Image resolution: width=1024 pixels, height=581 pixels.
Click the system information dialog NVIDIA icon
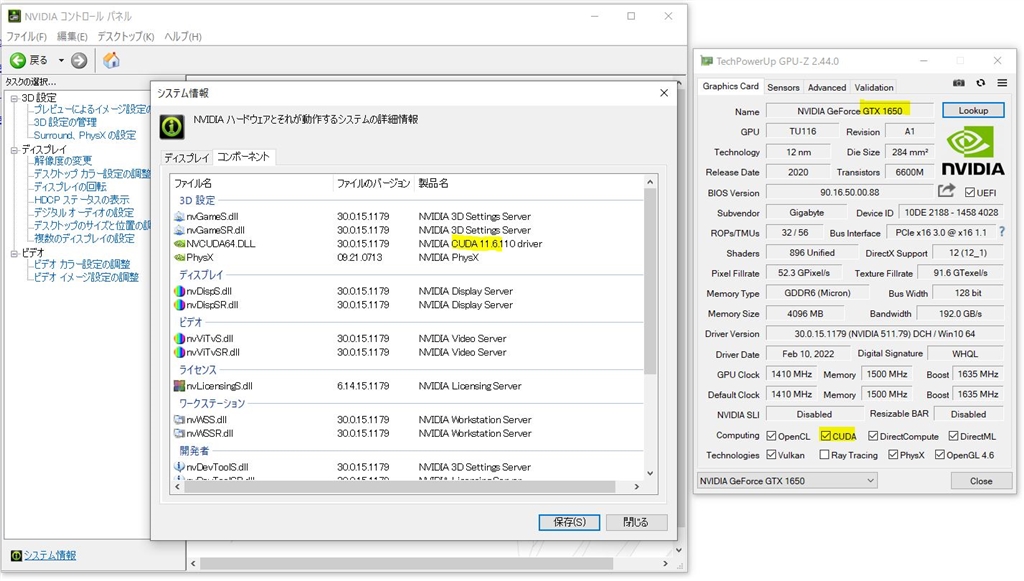coord(172,127)
